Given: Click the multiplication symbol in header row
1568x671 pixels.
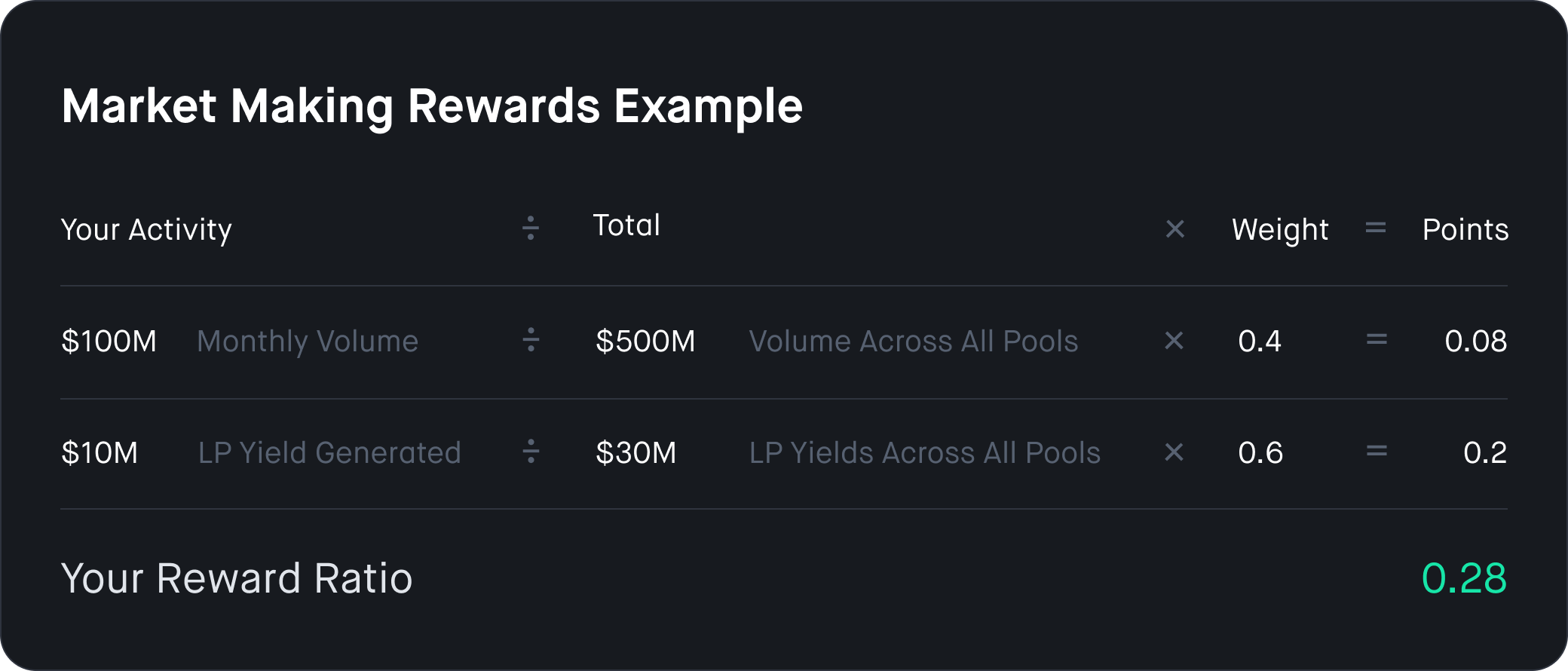Looking at the screenshot, I should (1175, 228).
